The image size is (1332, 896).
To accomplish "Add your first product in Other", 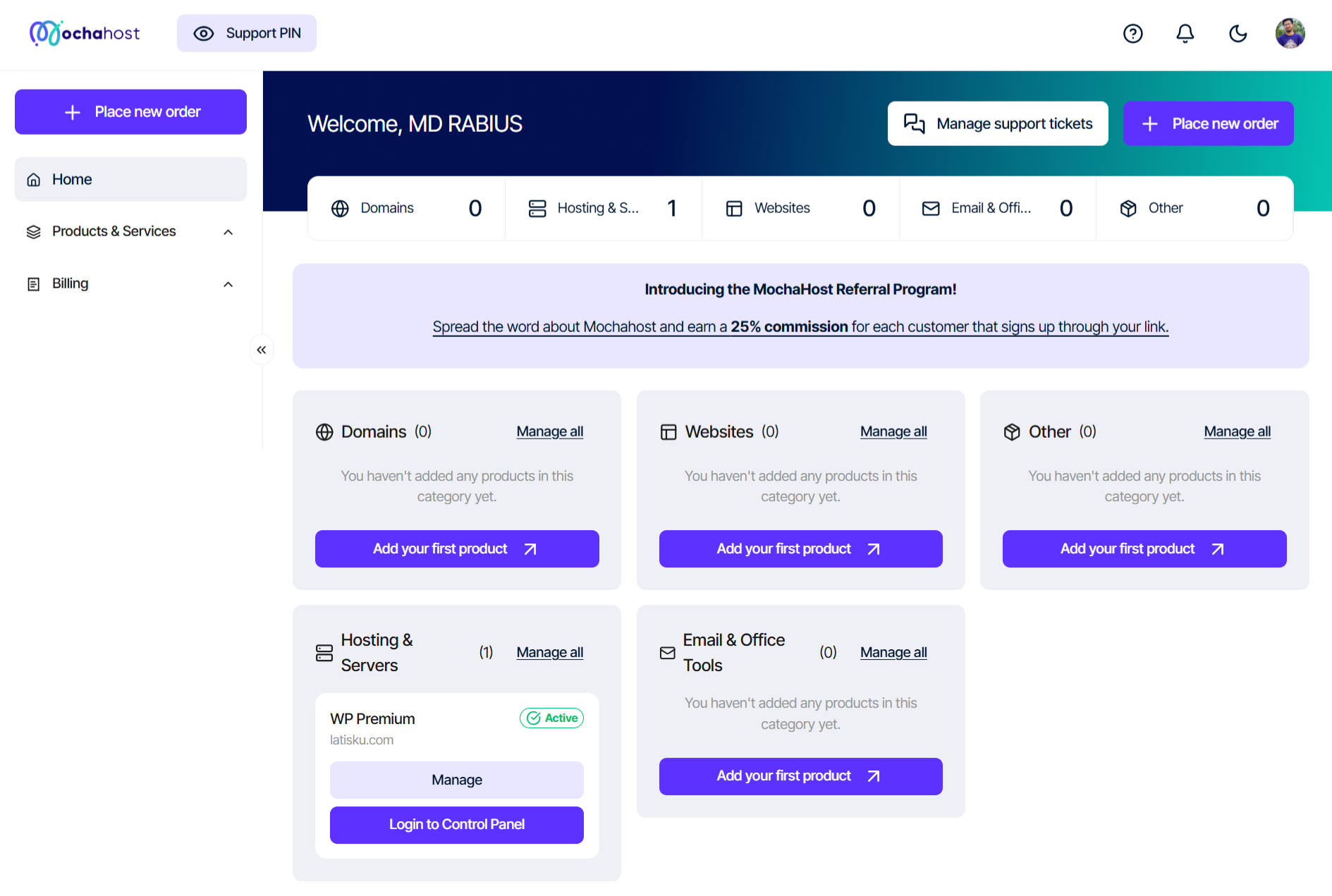I will (x=1144, y=548).
